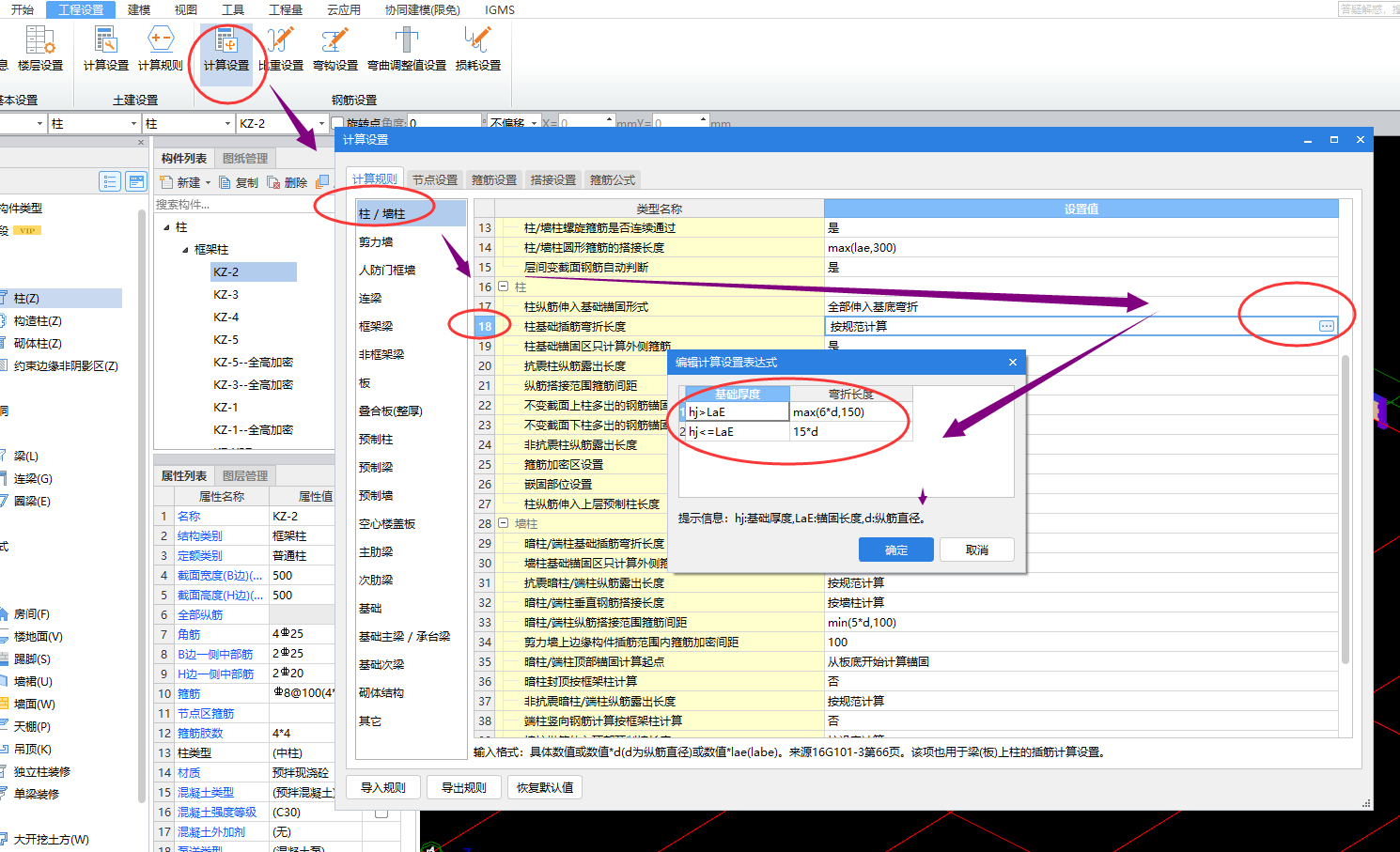Image resolution: width=1400 pixels, height=852 pixels.
Task: Select 房间(F) component type
Action: (x=32, y=613)
